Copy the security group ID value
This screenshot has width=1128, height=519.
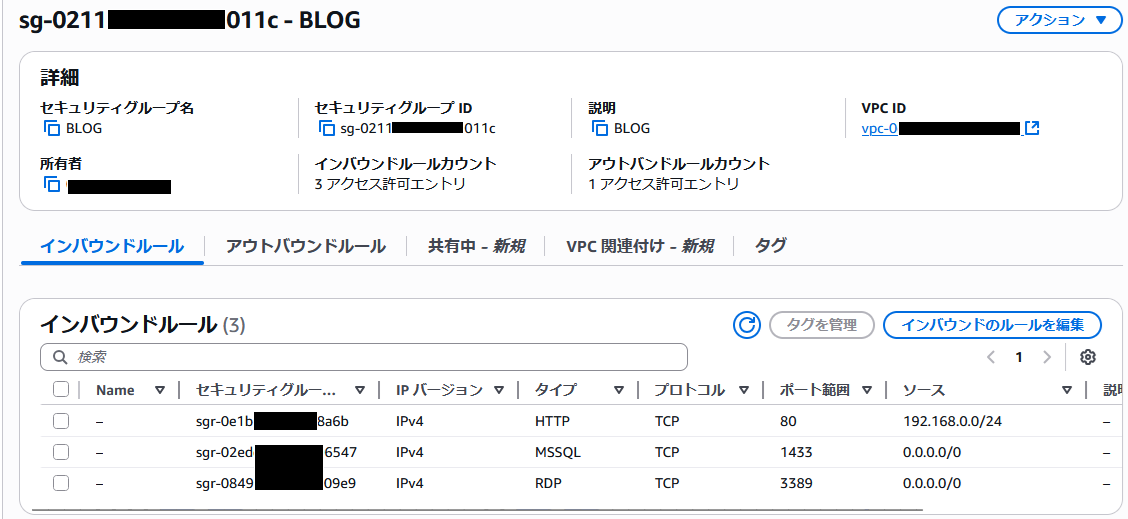(x=326, y=128)
